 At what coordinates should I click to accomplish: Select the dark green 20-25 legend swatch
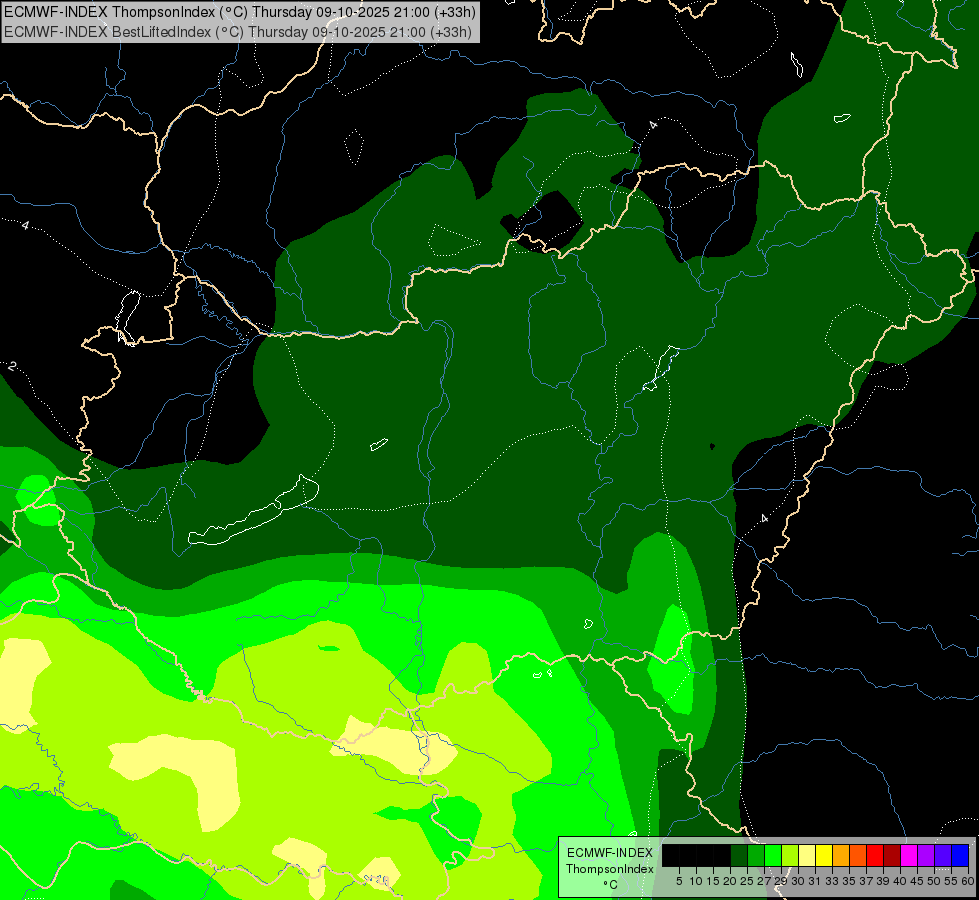739,855
